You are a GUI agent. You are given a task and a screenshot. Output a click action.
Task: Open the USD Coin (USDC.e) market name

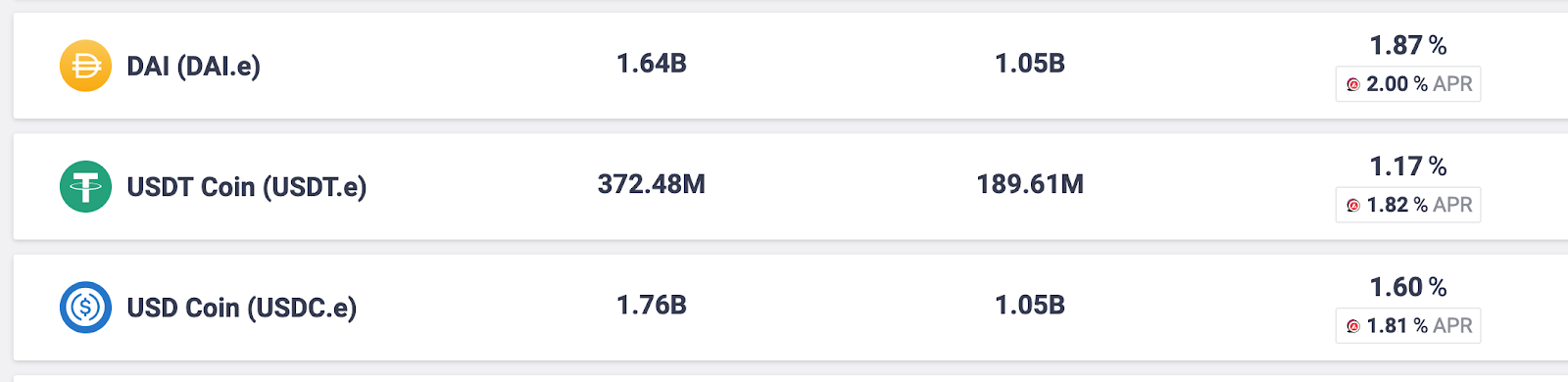(242, 309)
